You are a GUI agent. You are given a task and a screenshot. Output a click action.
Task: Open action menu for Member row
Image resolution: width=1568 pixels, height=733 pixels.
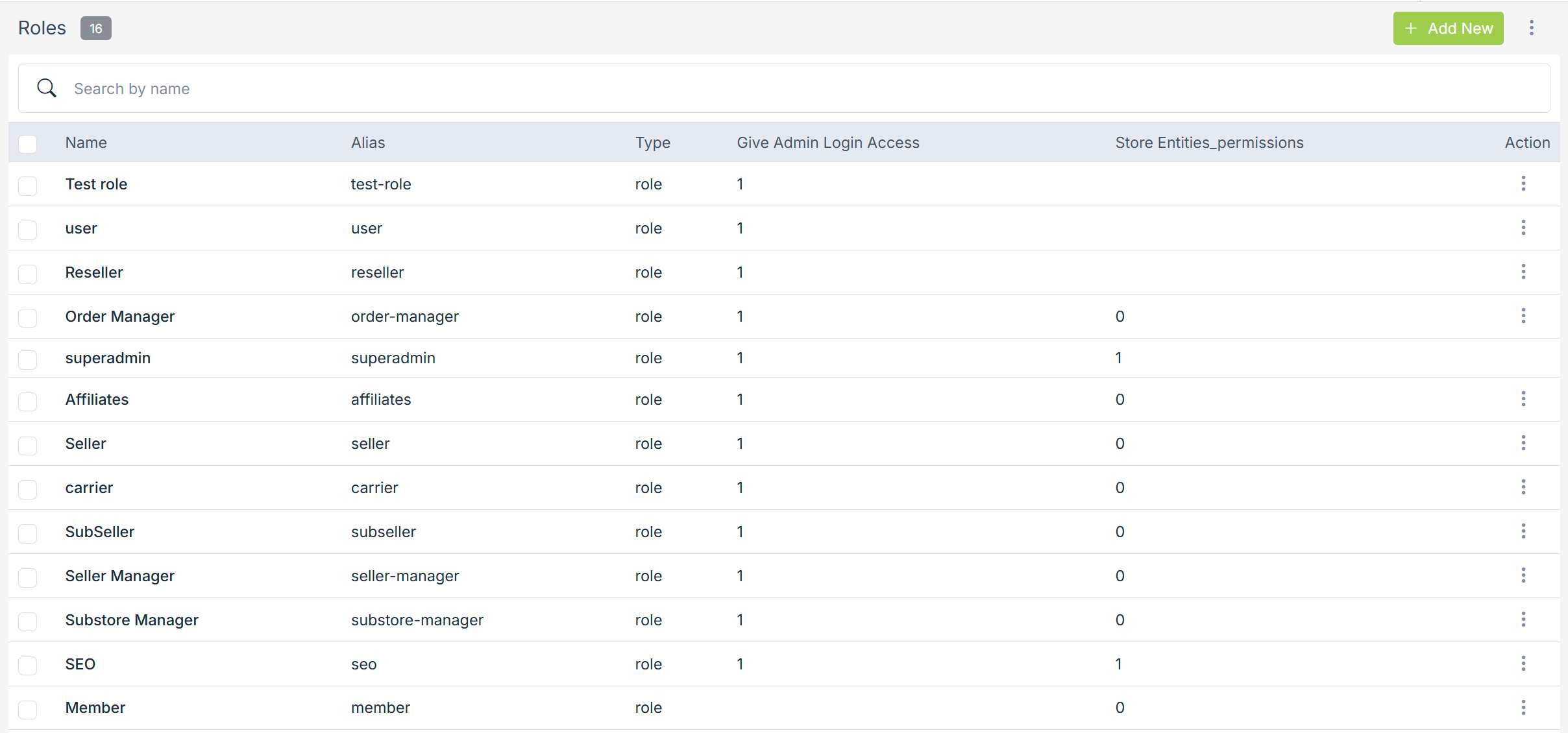[1523, 708]
